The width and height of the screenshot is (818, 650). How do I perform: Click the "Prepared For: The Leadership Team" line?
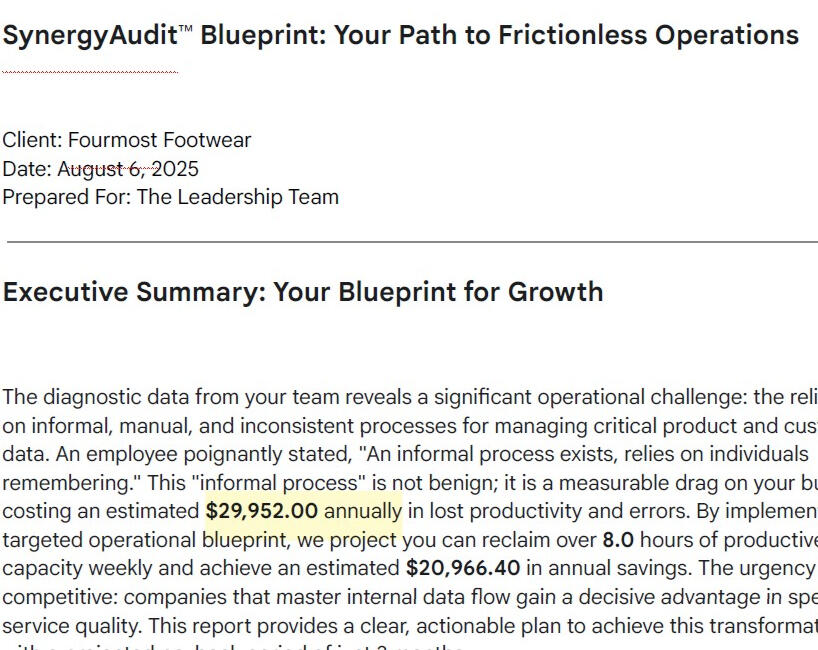[170, 197]
